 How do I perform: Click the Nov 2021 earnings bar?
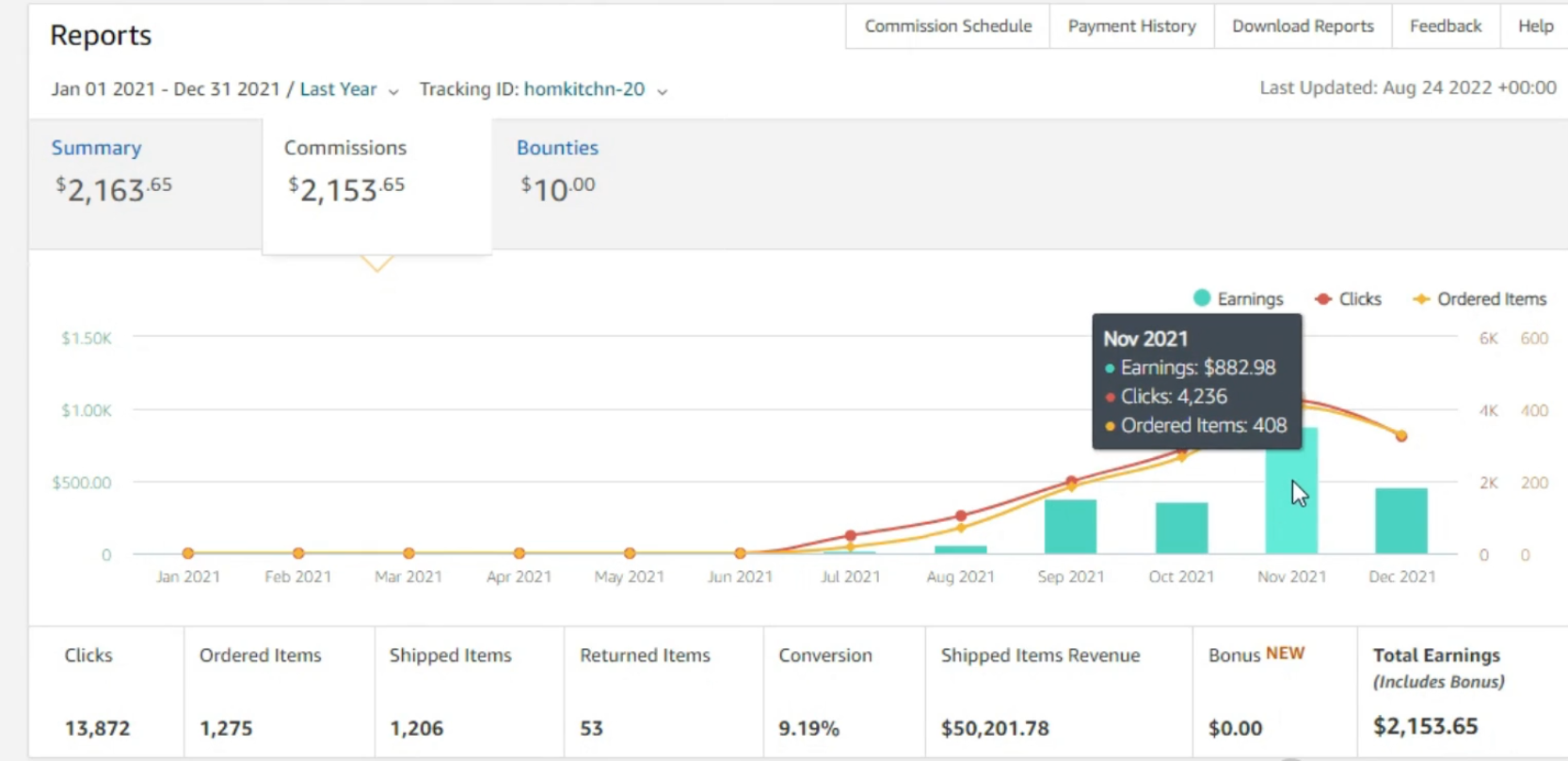click(x=1291, y=490)
